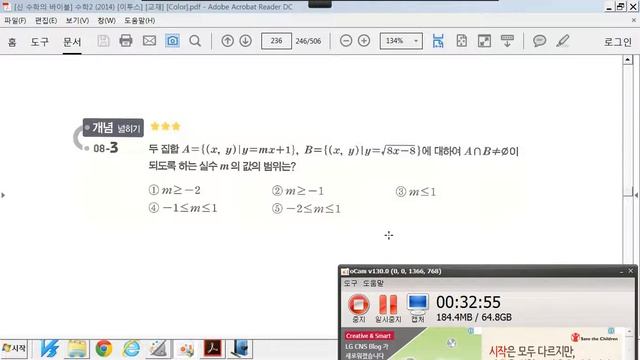Click the page count text 246/506
This screenshot has height=360, width=640.
click(x=308, y=41)
